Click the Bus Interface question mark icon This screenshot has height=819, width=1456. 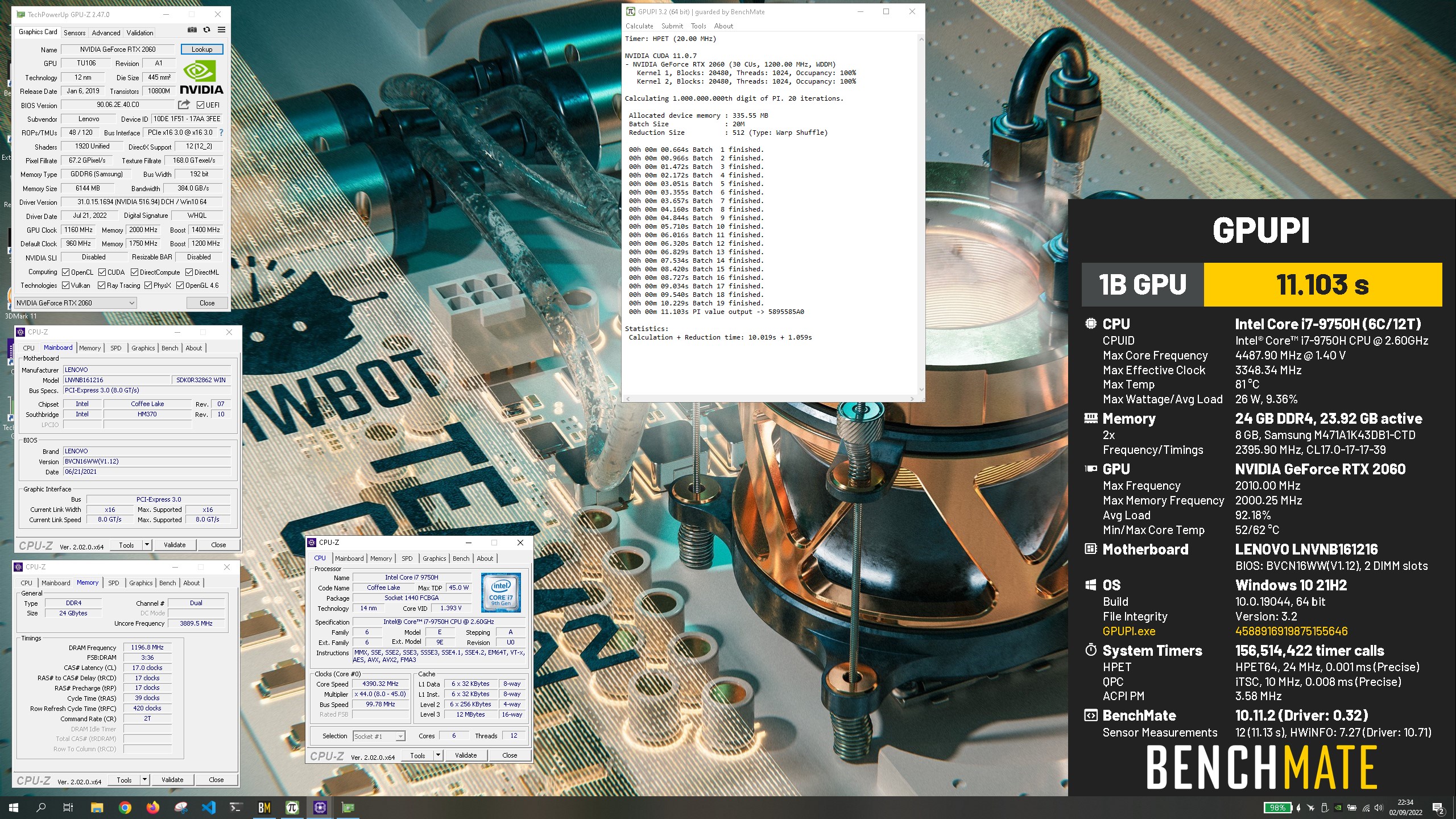pos(221,133)
